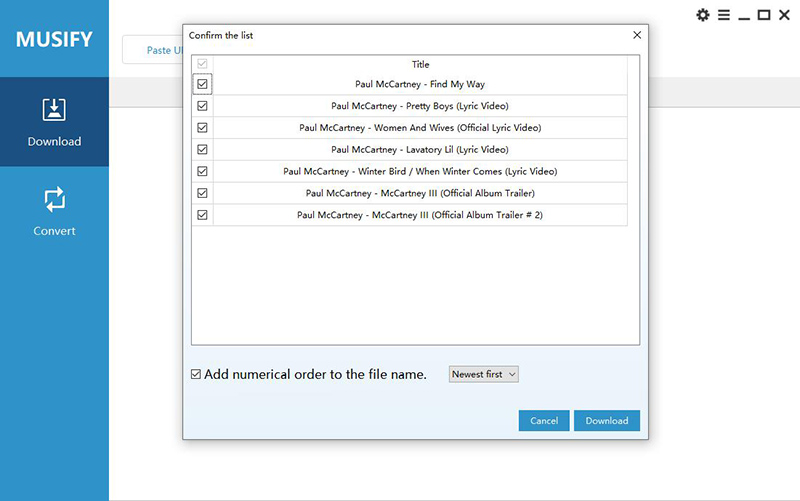The height and width of the screenshot is (501, 800).
Task: Select title 'Pretty Boys (Lyric Video)'
Action: click(x=420, y=106)
